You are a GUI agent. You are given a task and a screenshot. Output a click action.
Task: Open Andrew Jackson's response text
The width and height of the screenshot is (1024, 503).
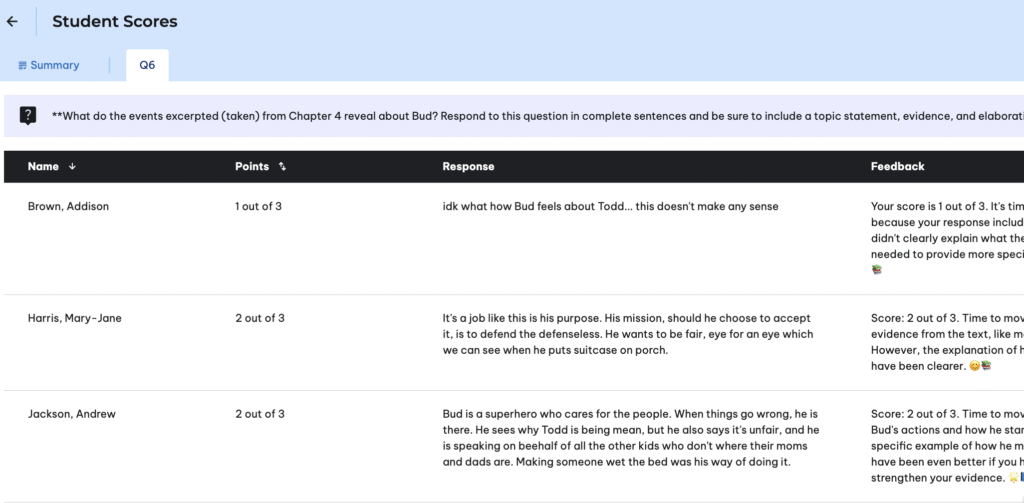[630, 438]
